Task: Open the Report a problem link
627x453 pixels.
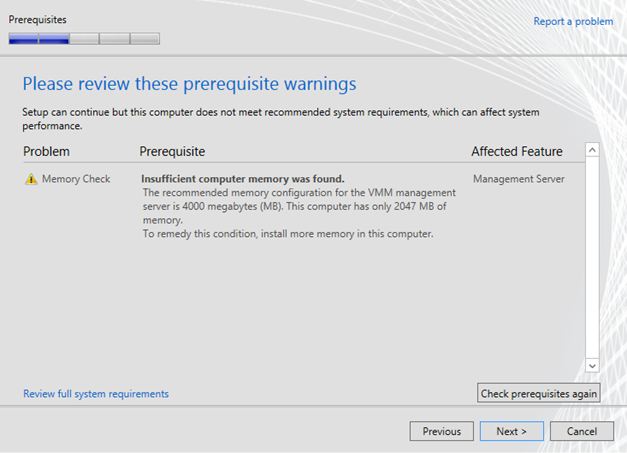Action: point(573,21)
